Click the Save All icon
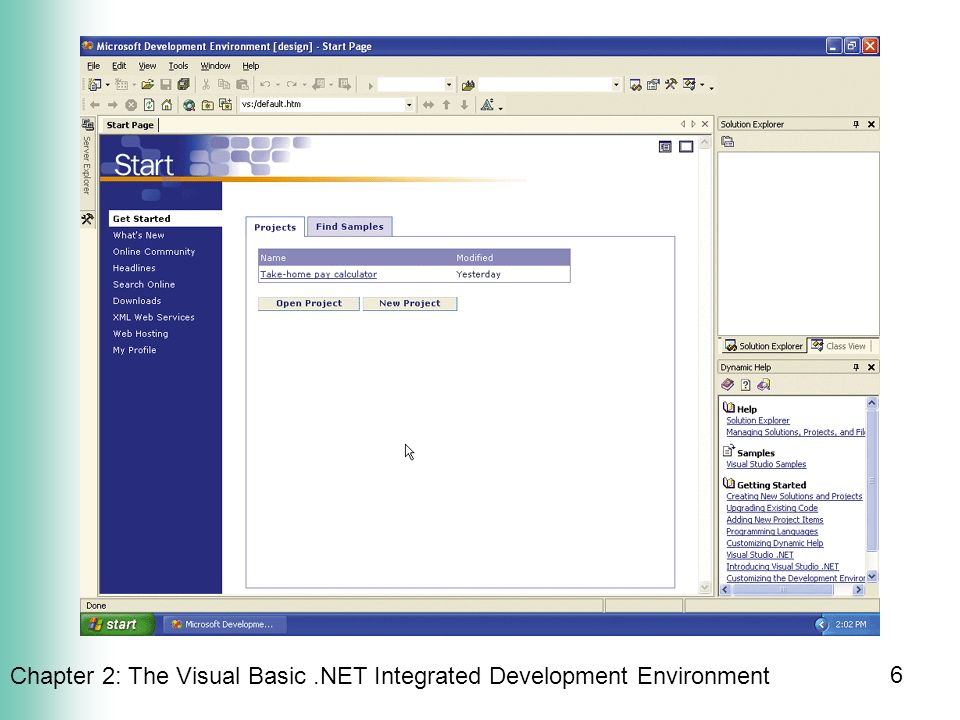 click(x=183, y=84)
